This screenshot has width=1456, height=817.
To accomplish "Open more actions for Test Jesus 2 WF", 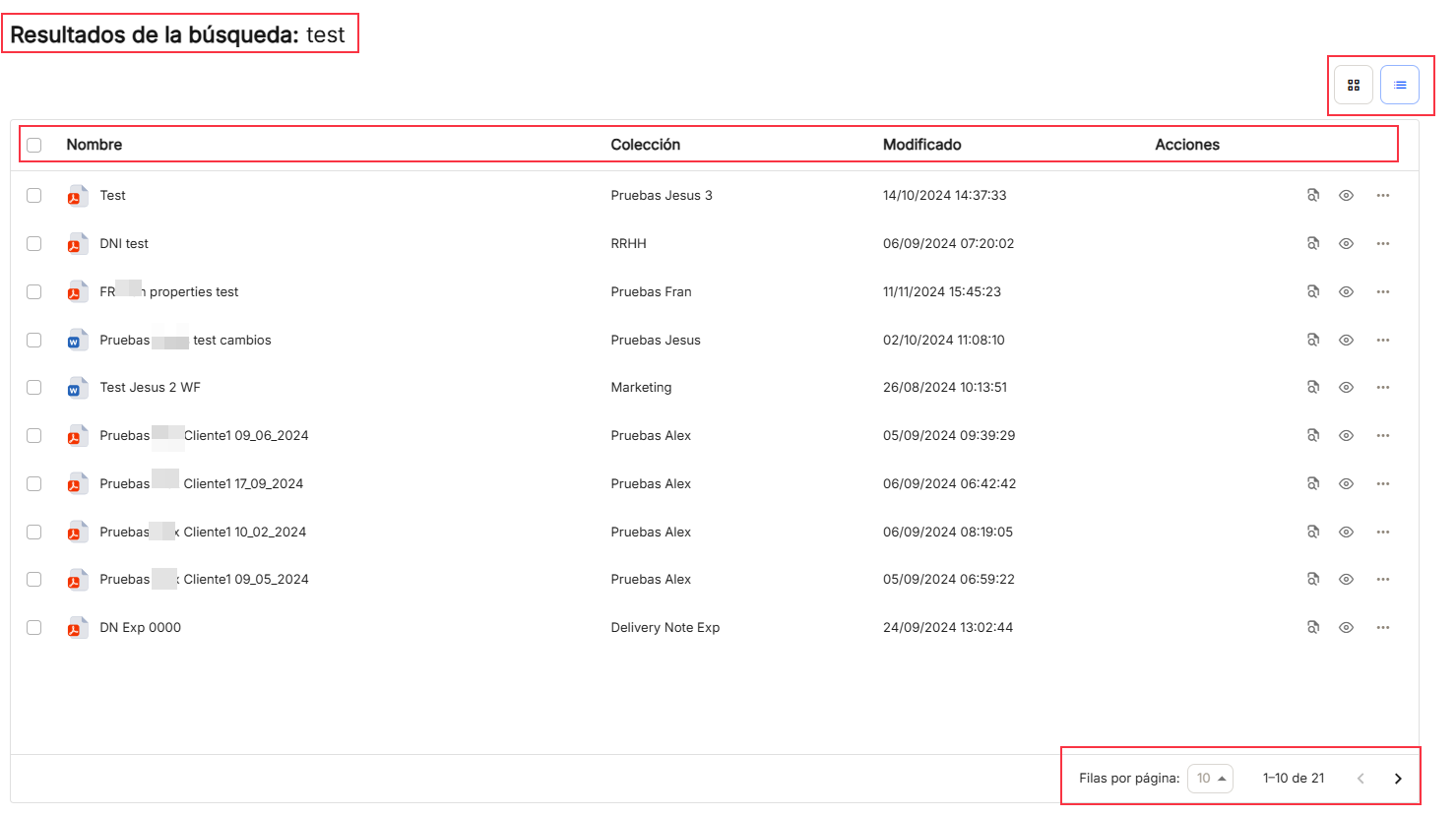I will 1383,387.
